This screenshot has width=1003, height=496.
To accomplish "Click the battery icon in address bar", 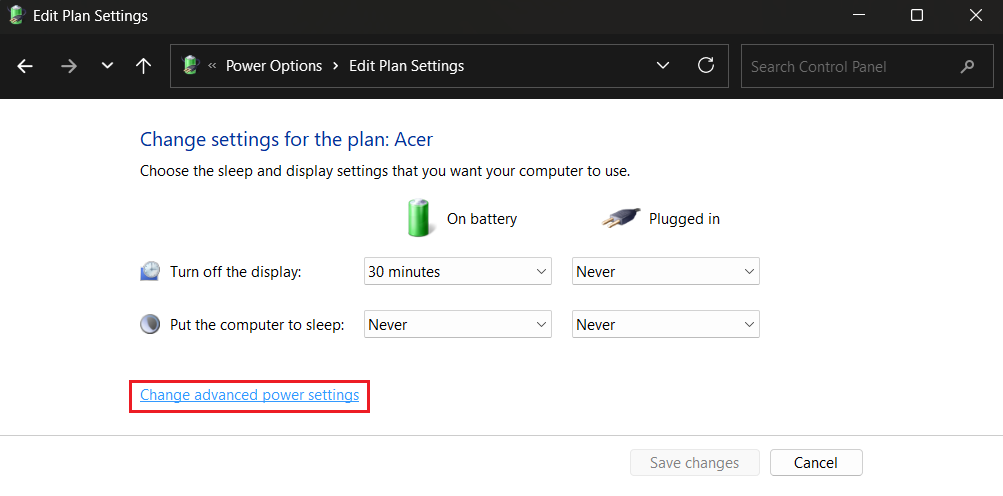I will coord(191,65).
